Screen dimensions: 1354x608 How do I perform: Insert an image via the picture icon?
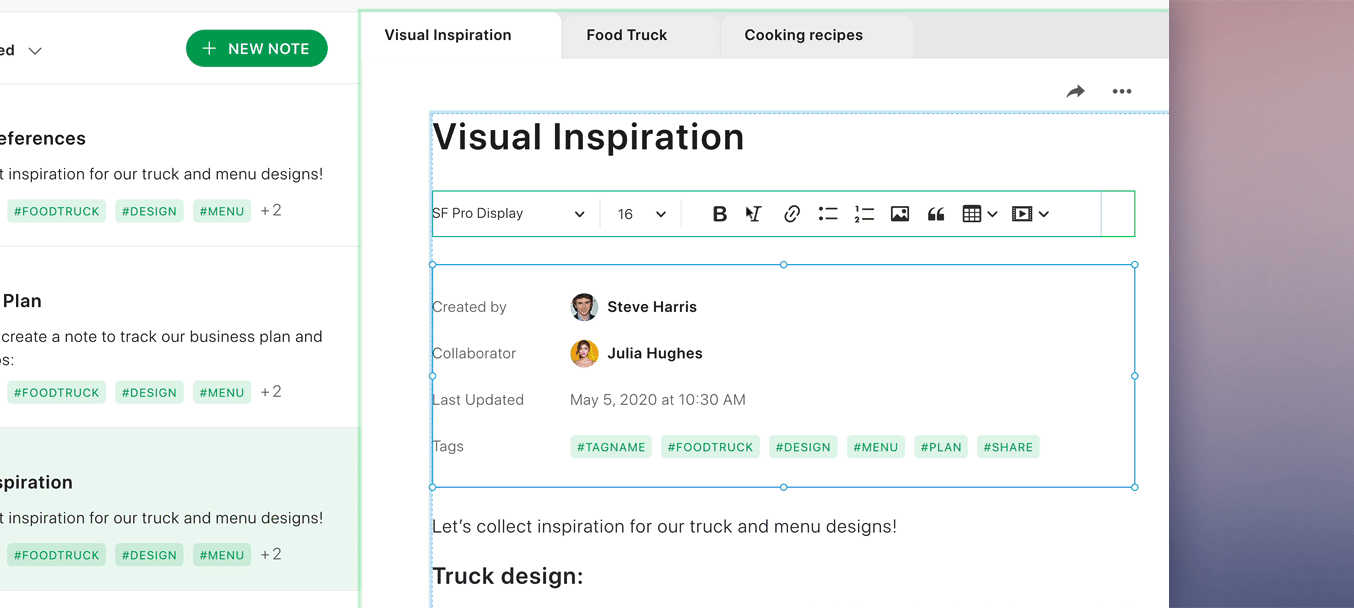coord(900,214)
